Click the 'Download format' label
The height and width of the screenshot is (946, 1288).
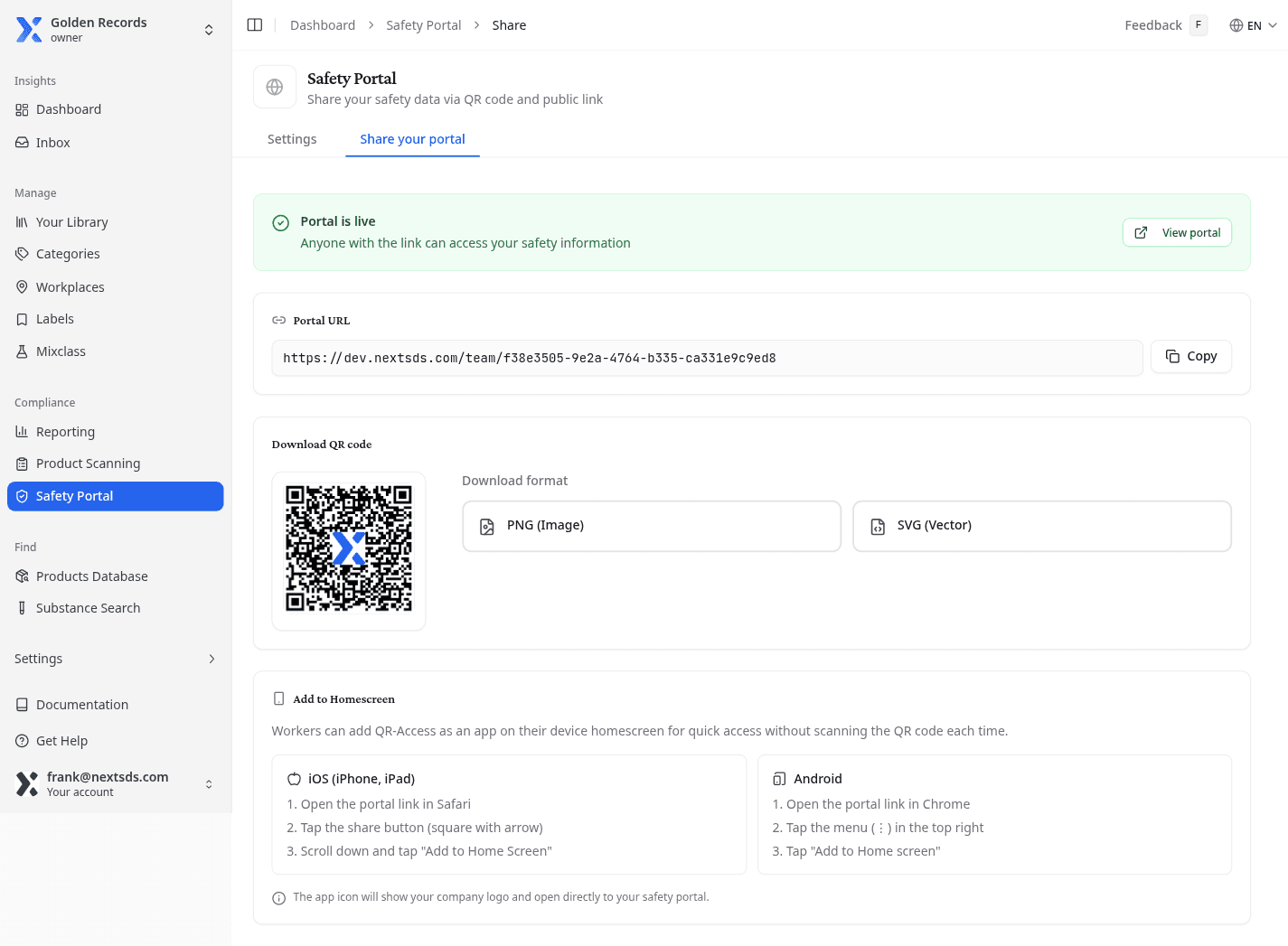click(x=514, y=481)
